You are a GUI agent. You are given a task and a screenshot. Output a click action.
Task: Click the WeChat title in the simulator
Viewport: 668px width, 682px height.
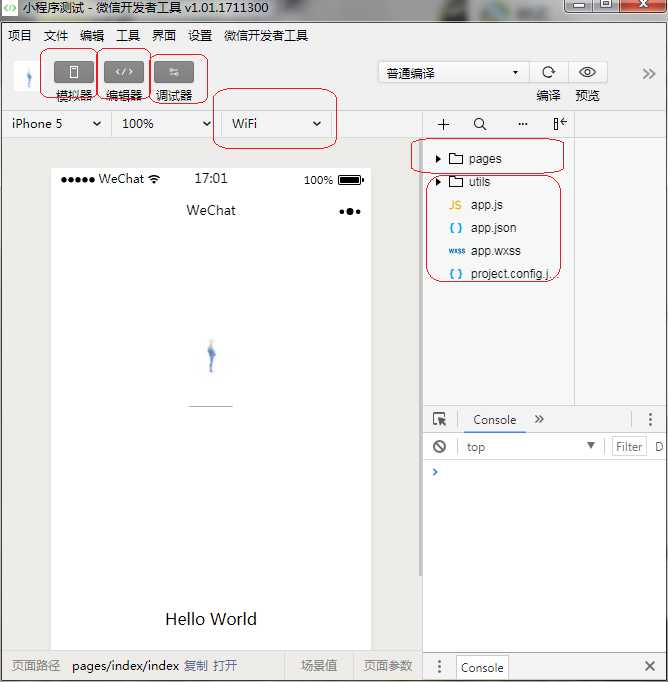click(211, 211)
